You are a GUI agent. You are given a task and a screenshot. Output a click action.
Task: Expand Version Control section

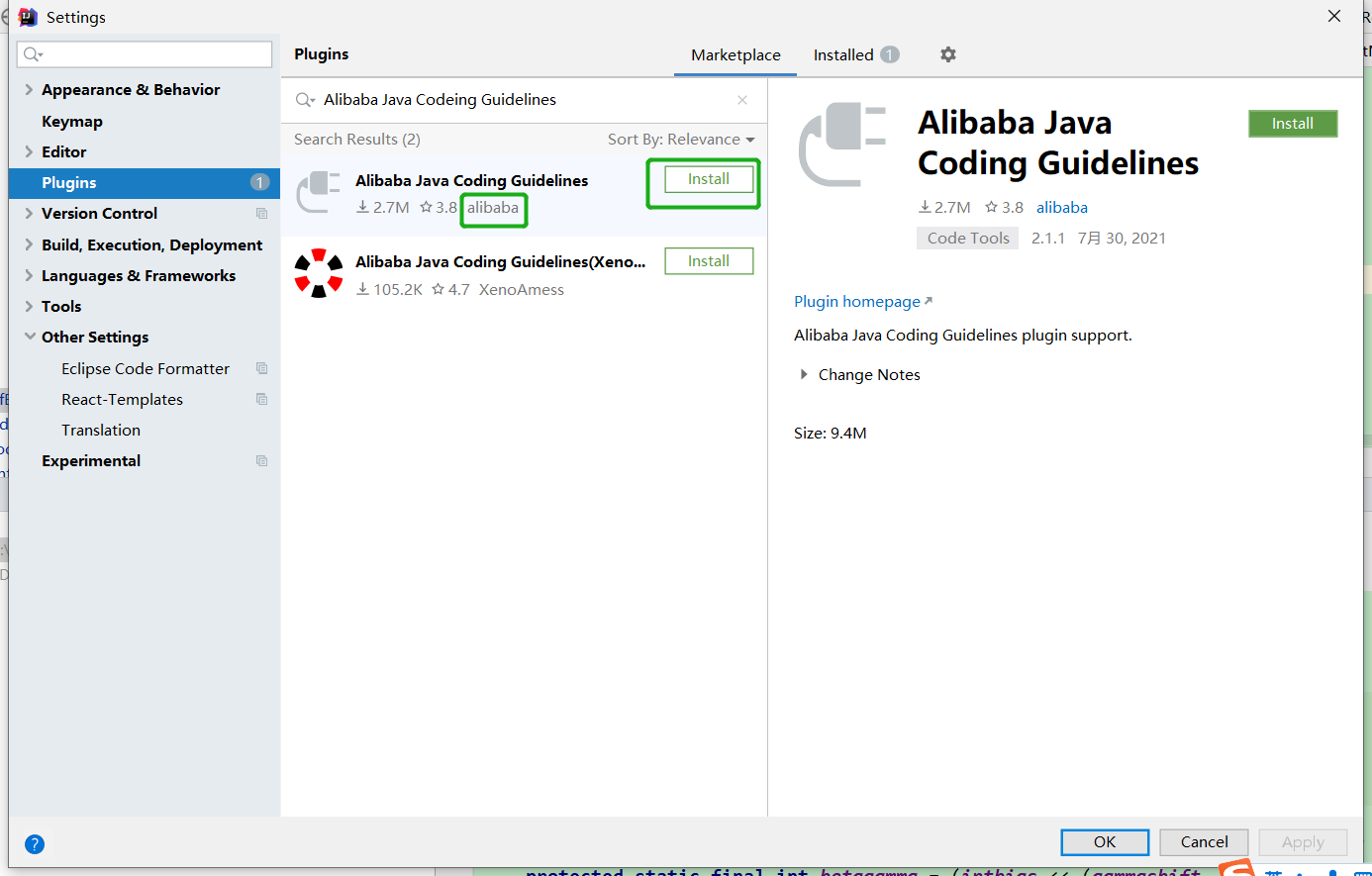(29, 213)
